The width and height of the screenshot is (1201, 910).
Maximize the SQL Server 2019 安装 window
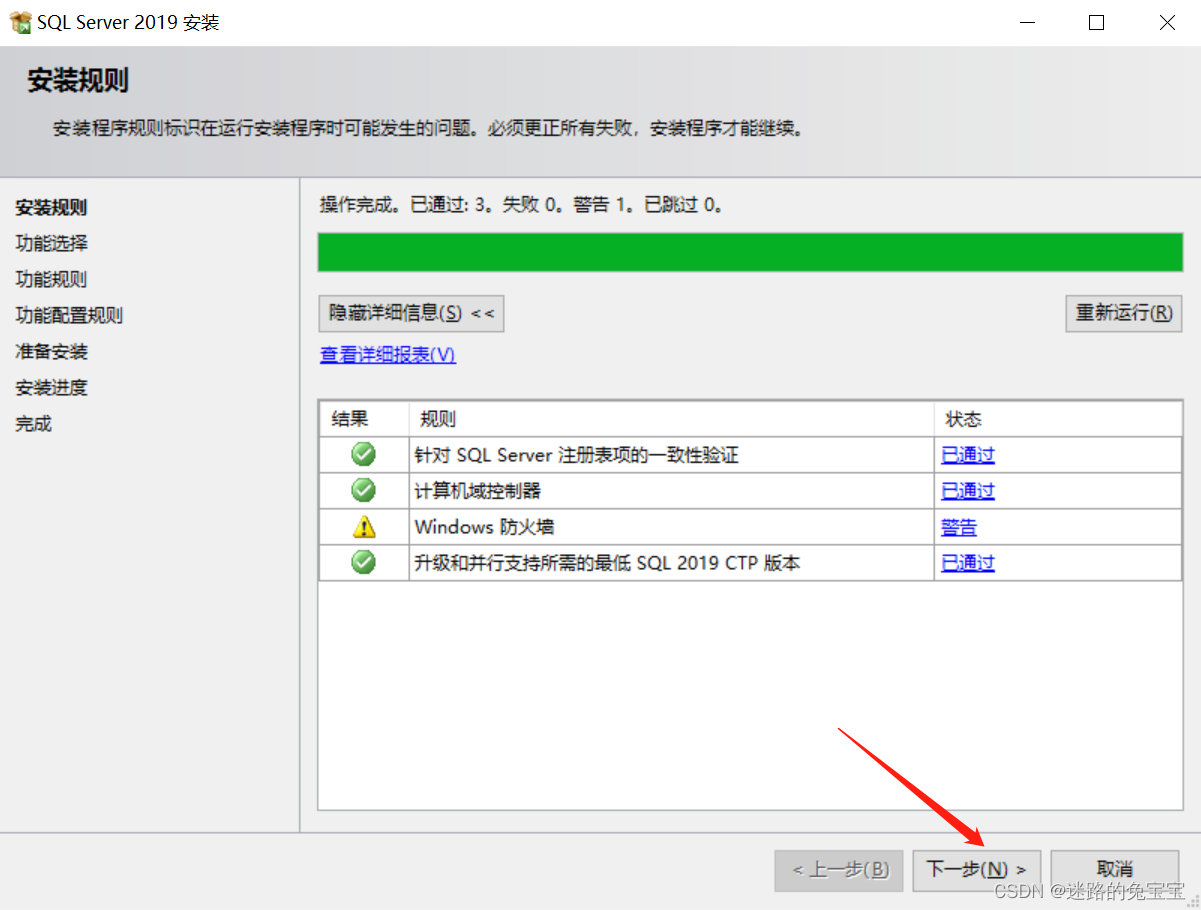pos(1096,23)
